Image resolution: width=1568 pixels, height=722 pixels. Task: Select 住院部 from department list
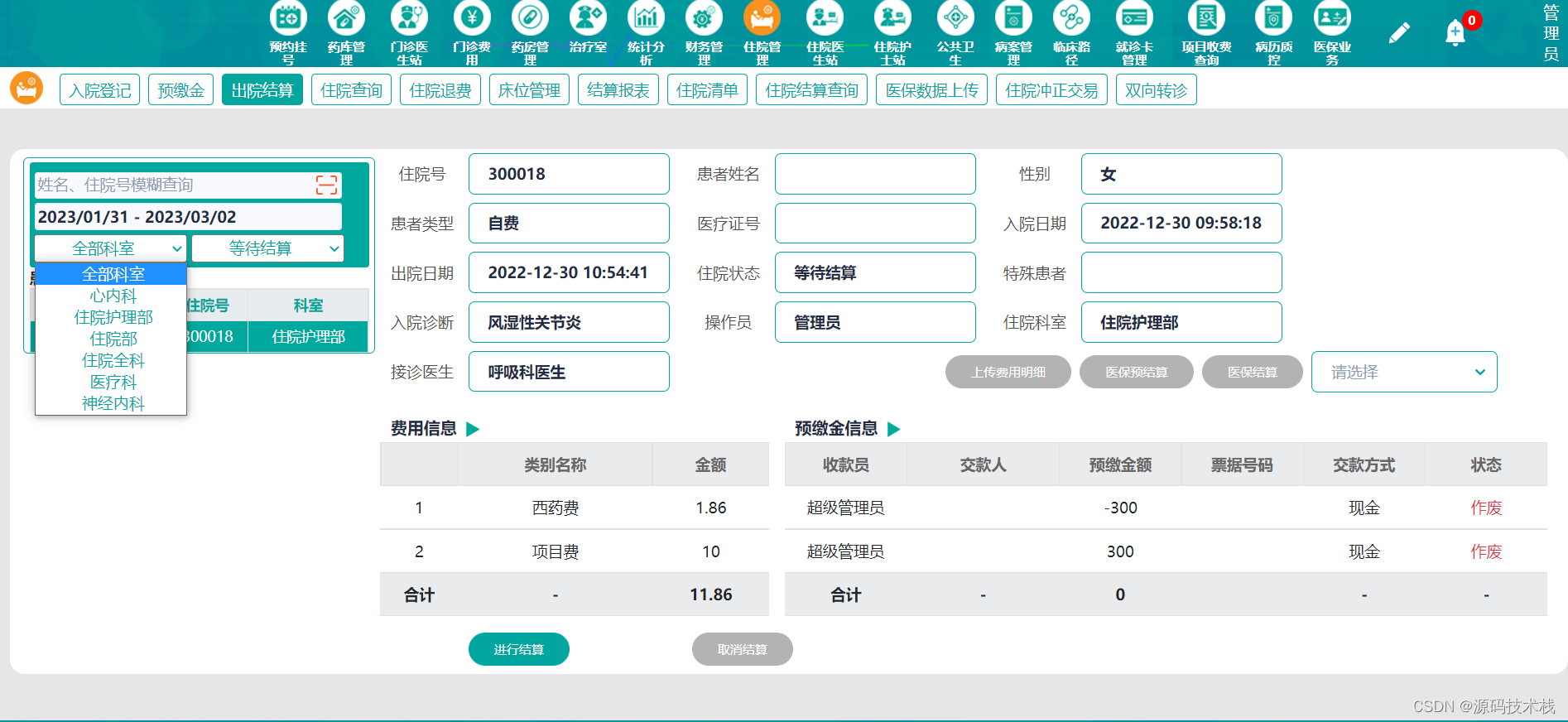(x=113, y=339)
